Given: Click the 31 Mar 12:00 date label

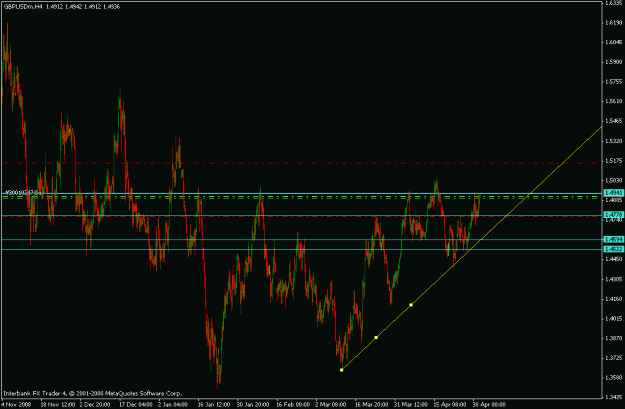Looking at the screenshot, I should 411,405.
